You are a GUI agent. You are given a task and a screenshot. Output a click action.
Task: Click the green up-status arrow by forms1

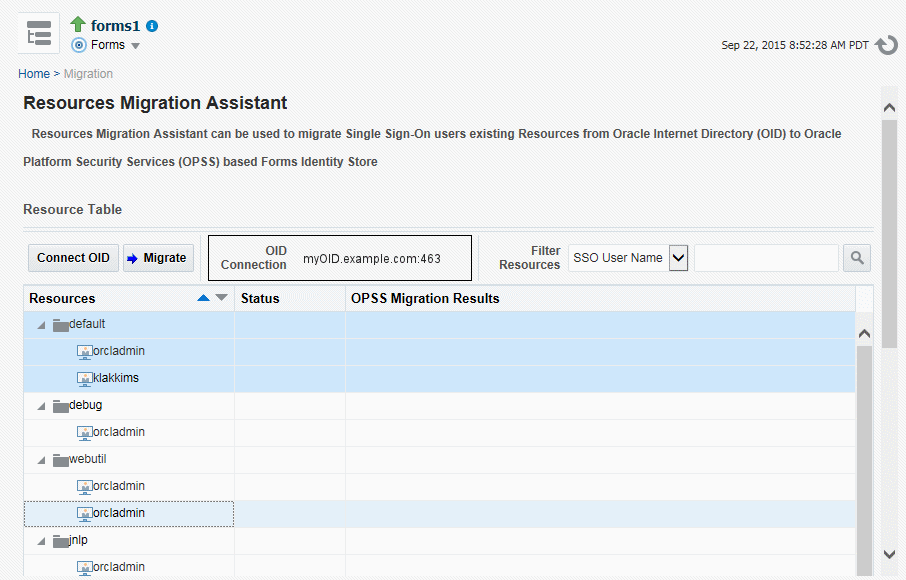[78, 24]
